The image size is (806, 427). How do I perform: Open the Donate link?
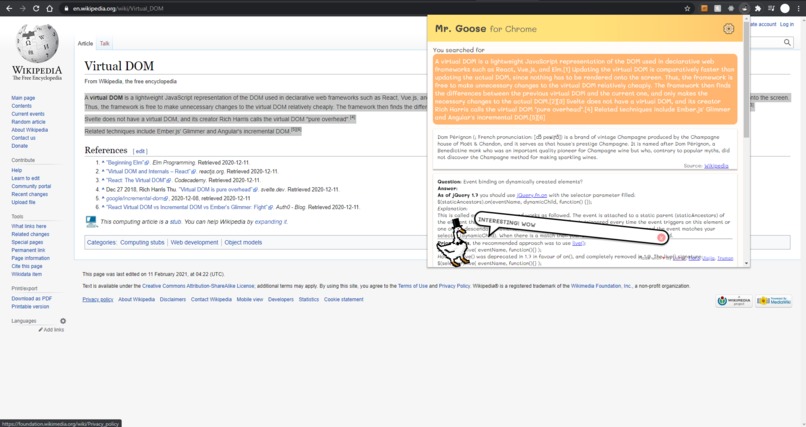click(x=20, y=145)
